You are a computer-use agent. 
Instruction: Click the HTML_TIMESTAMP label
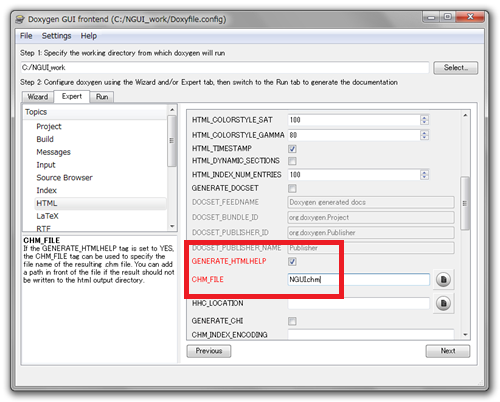222,148
